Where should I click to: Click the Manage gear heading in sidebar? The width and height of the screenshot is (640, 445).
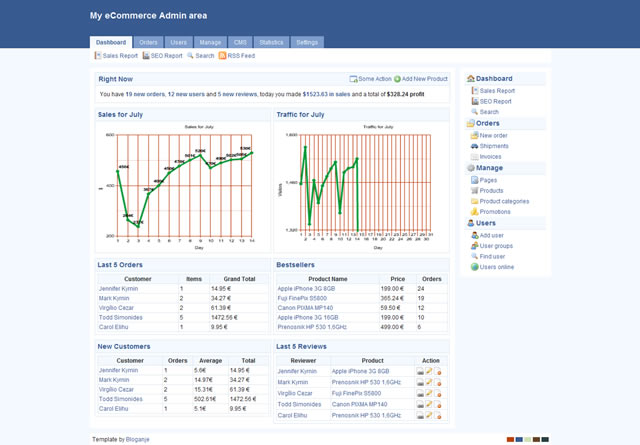coord(485,168)
